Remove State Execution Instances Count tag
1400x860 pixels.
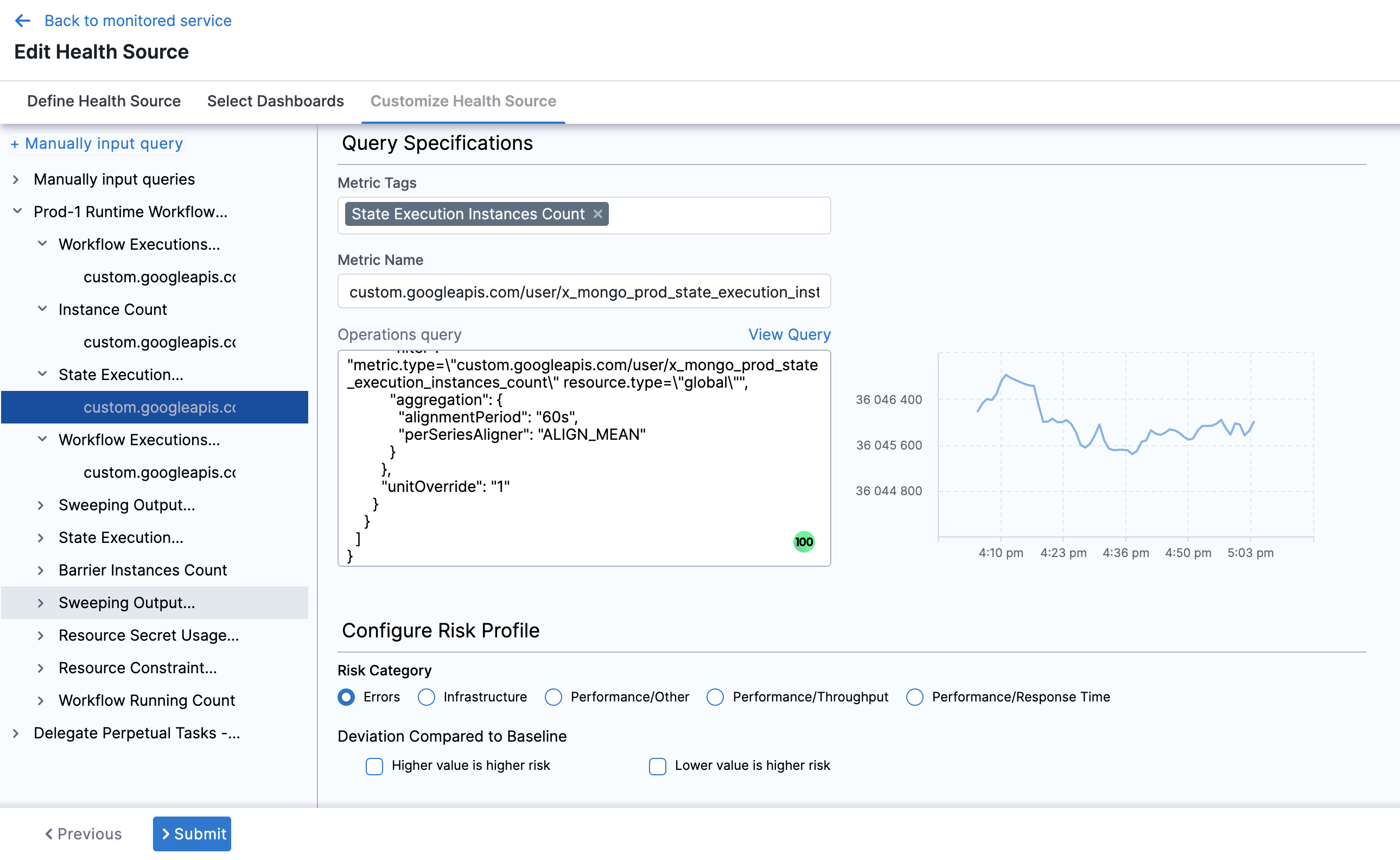(597, 214)
